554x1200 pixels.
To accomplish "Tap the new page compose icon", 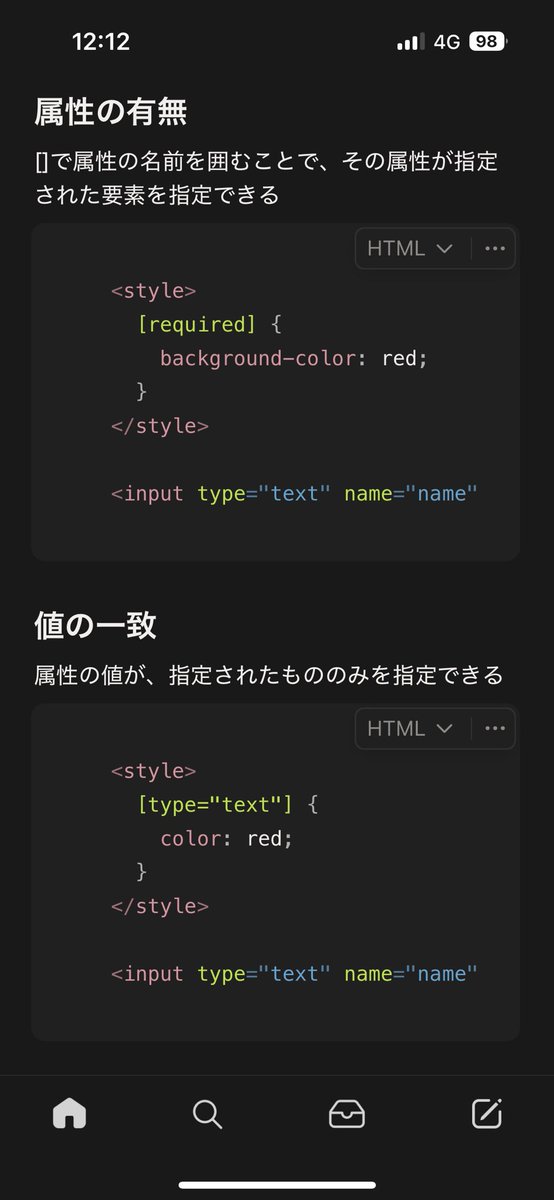I will 486,1113.
